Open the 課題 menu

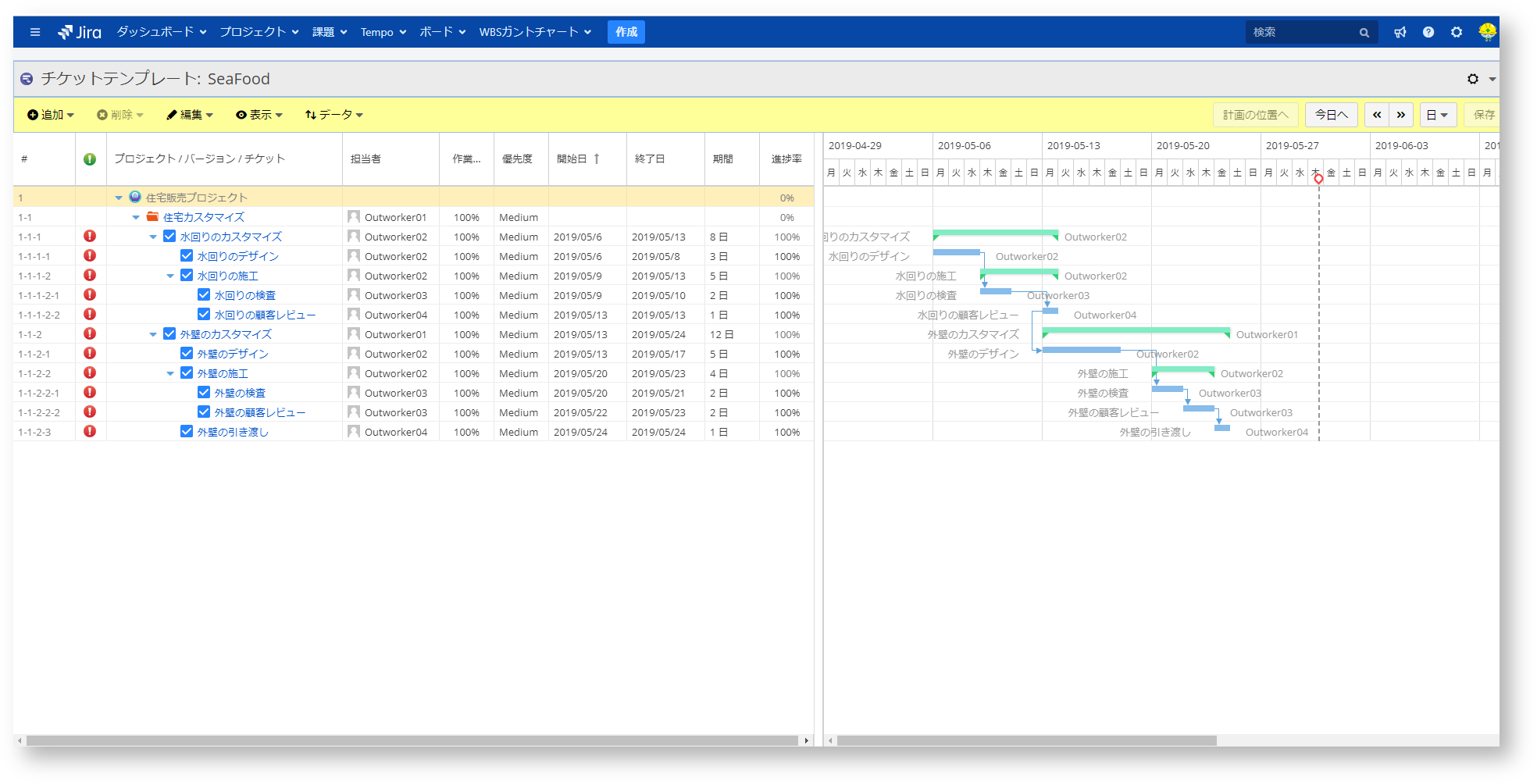pyautogui.click(x=330, y=32)
